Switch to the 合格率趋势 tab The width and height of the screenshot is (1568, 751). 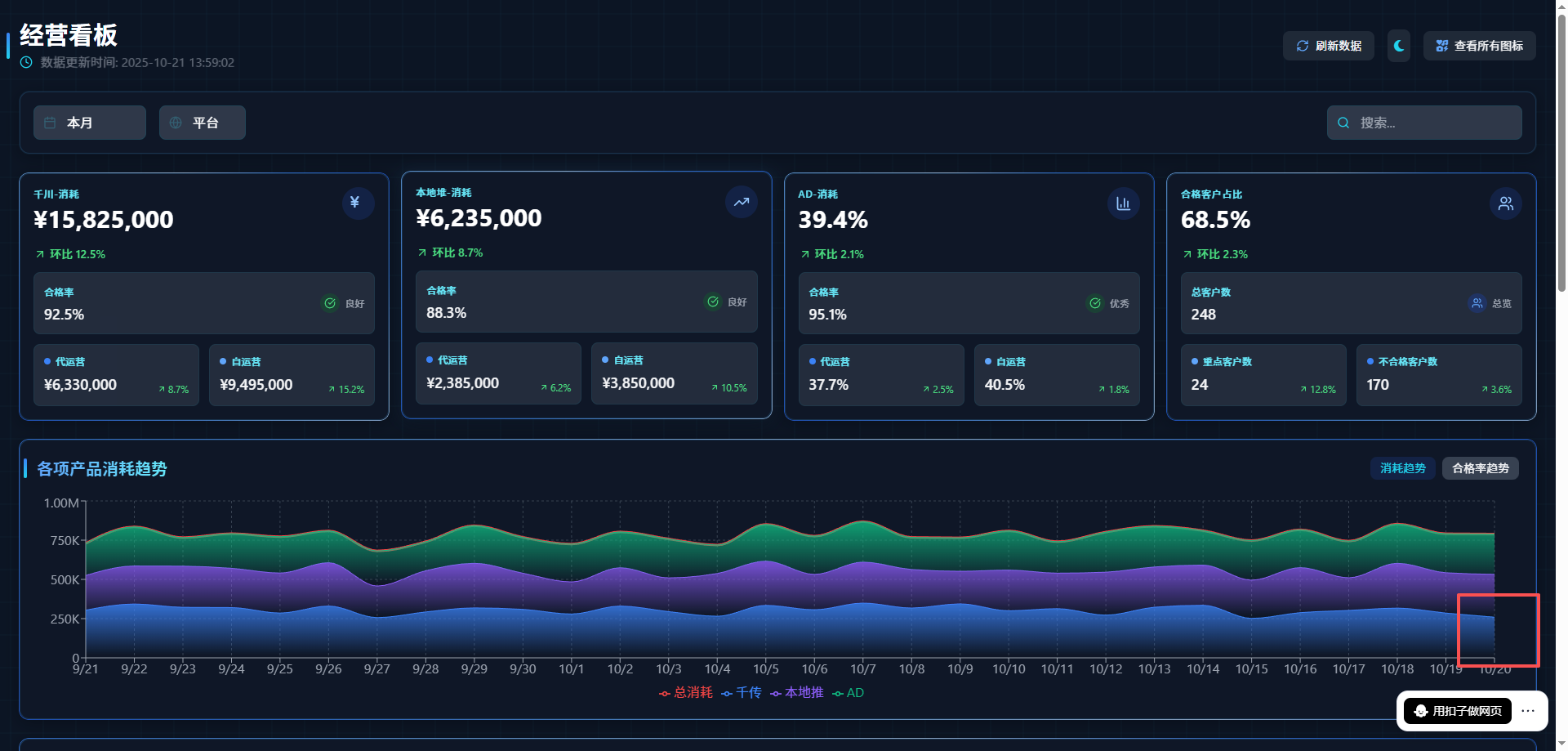[1480, 468]
